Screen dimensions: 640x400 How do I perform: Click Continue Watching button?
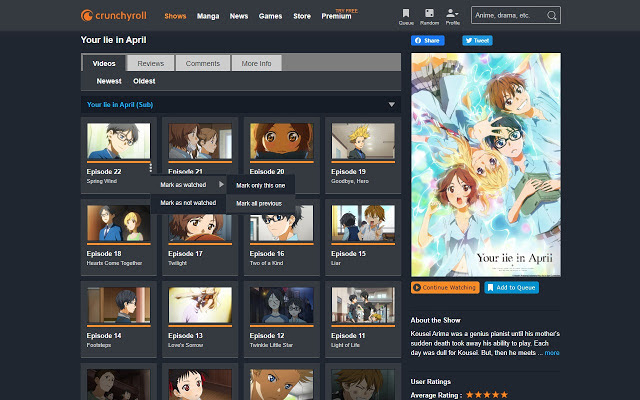445,287
